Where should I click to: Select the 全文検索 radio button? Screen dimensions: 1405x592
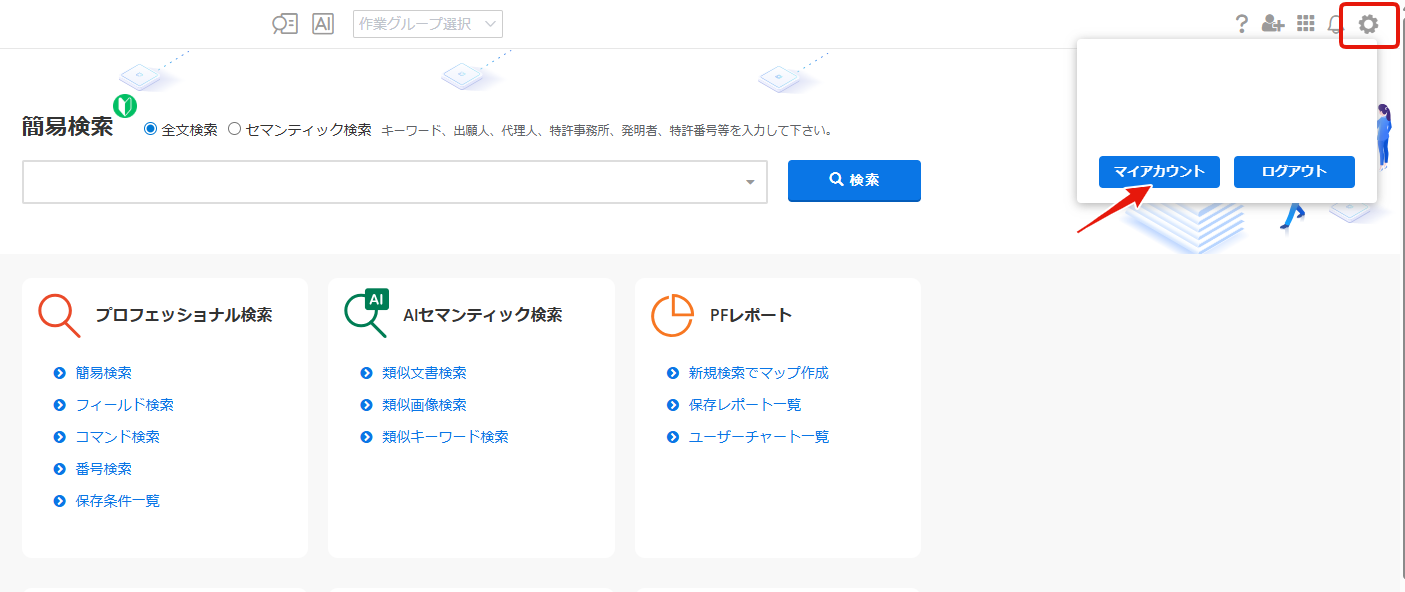[151, 129]
